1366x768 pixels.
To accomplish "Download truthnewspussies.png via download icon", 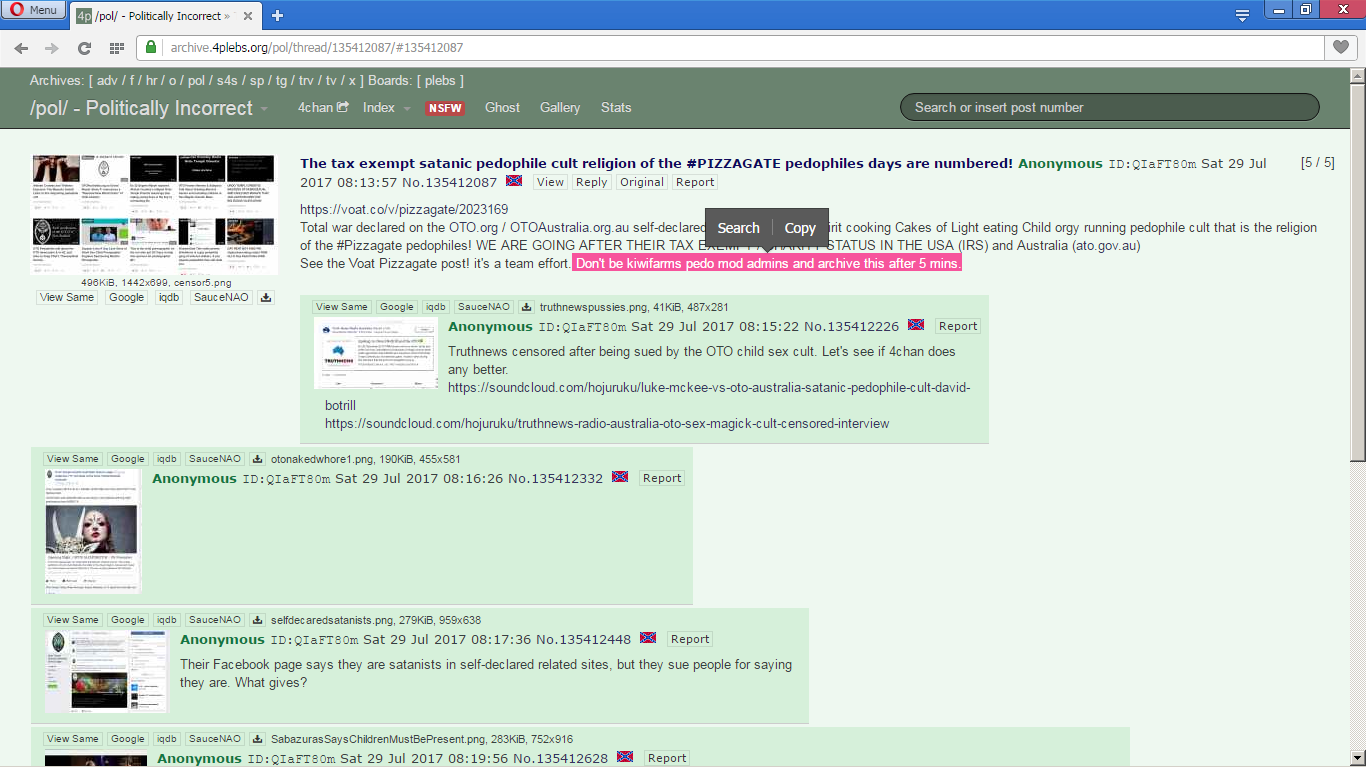I will [527, 307].
